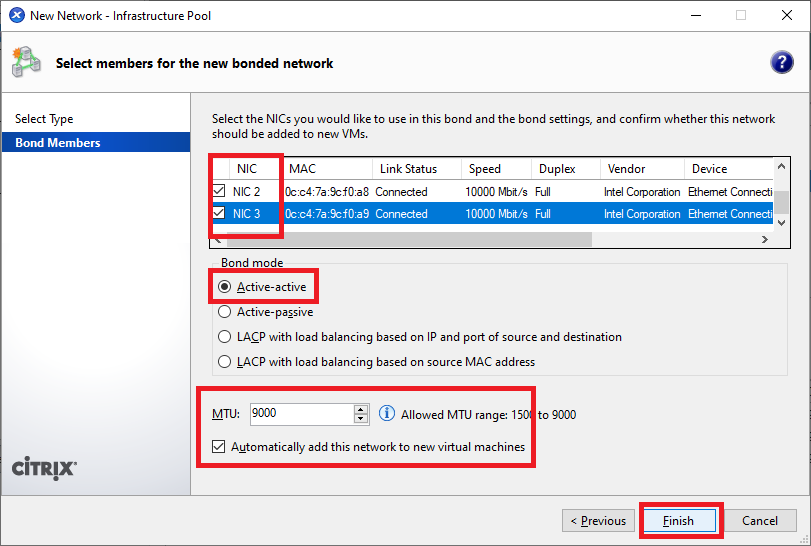Go to the Select Type step
This screenshot has width=811, height=546.
[x=44, y=119]
